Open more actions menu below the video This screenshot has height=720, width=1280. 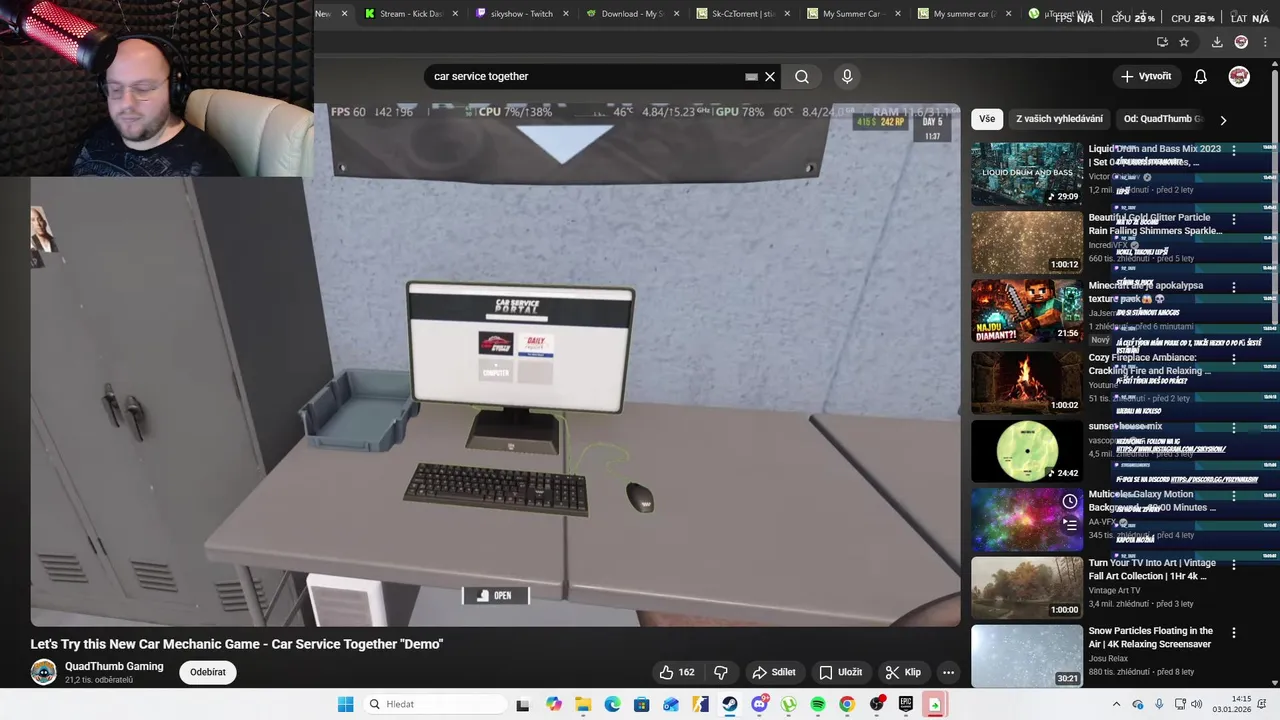(x=948, y=672)
